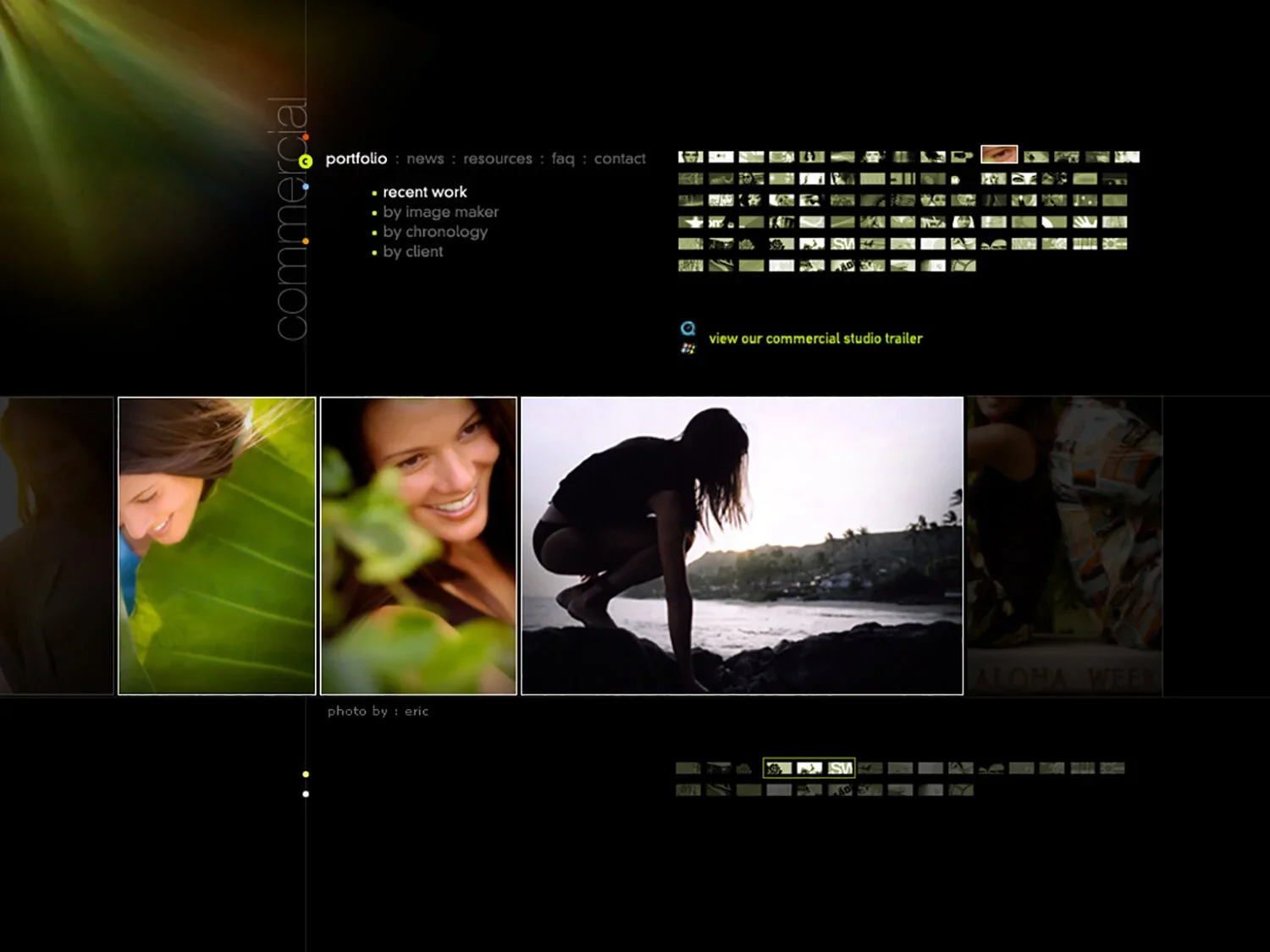1270x952 pixels.
Task: Select the 'SW' lettering thumbnail in the upper grid
Action: point(842,244)
